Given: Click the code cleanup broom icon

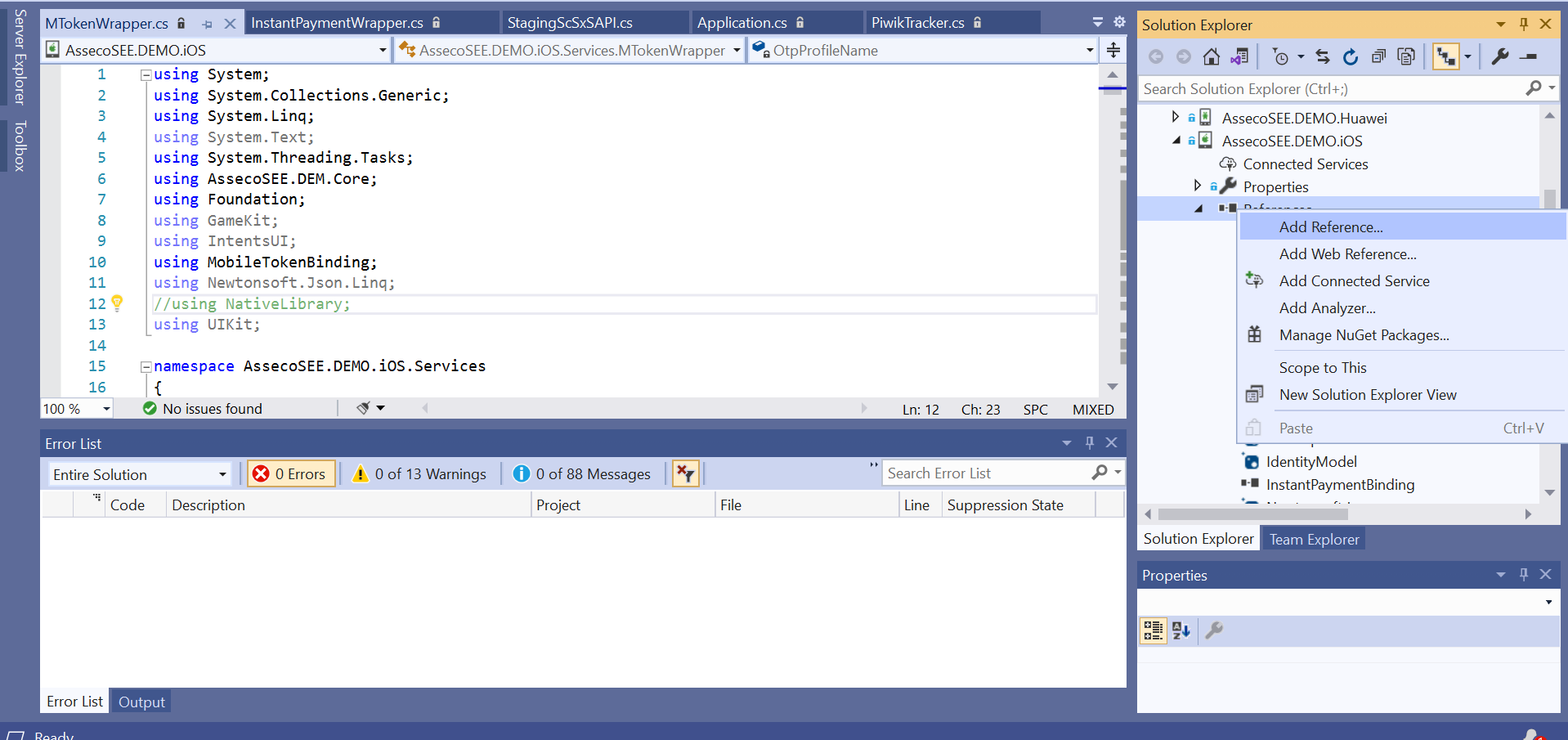Looking at the screenshot, I should (364, 408).
